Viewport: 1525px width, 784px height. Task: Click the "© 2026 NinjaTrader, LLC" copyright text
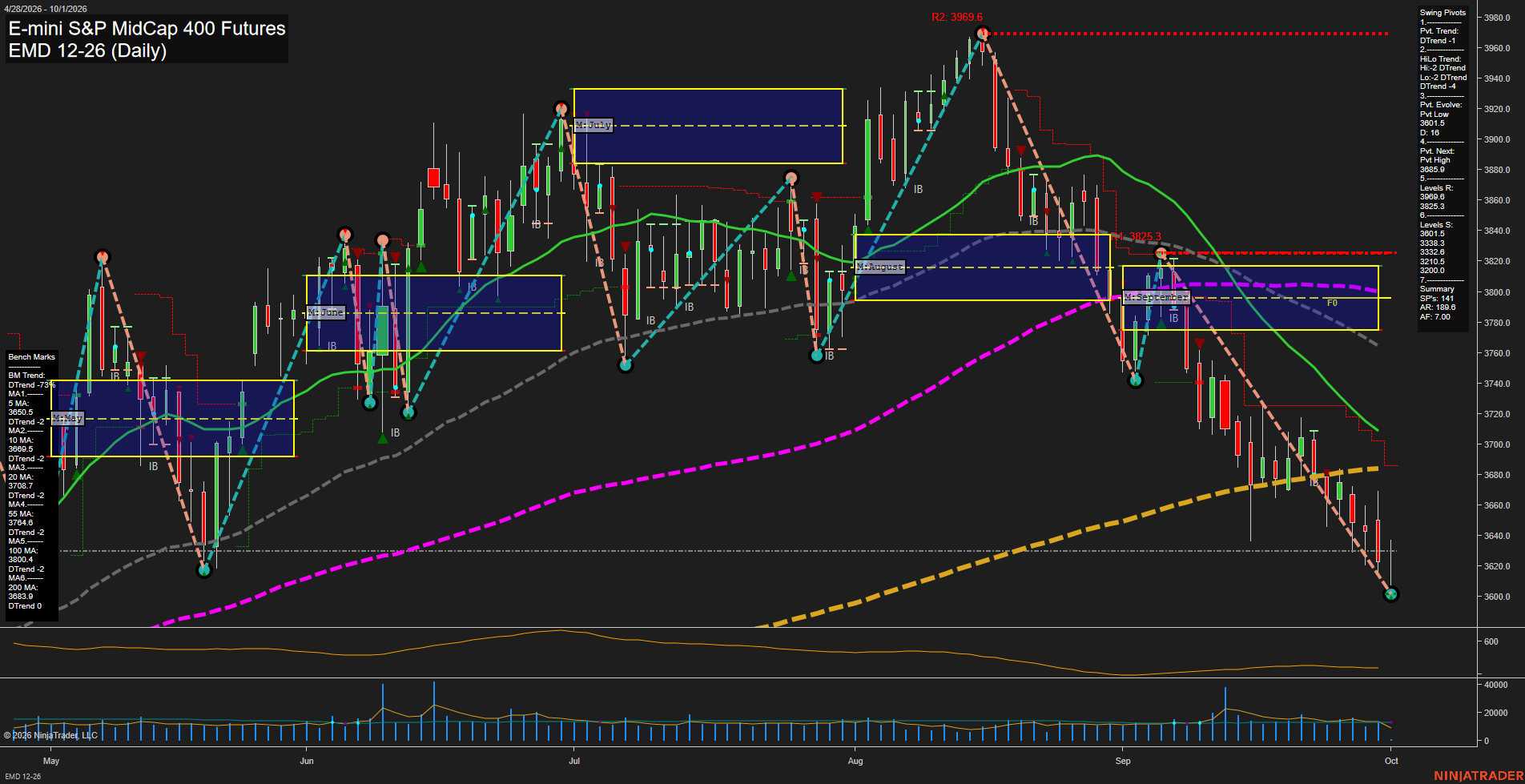coord(50,735)
